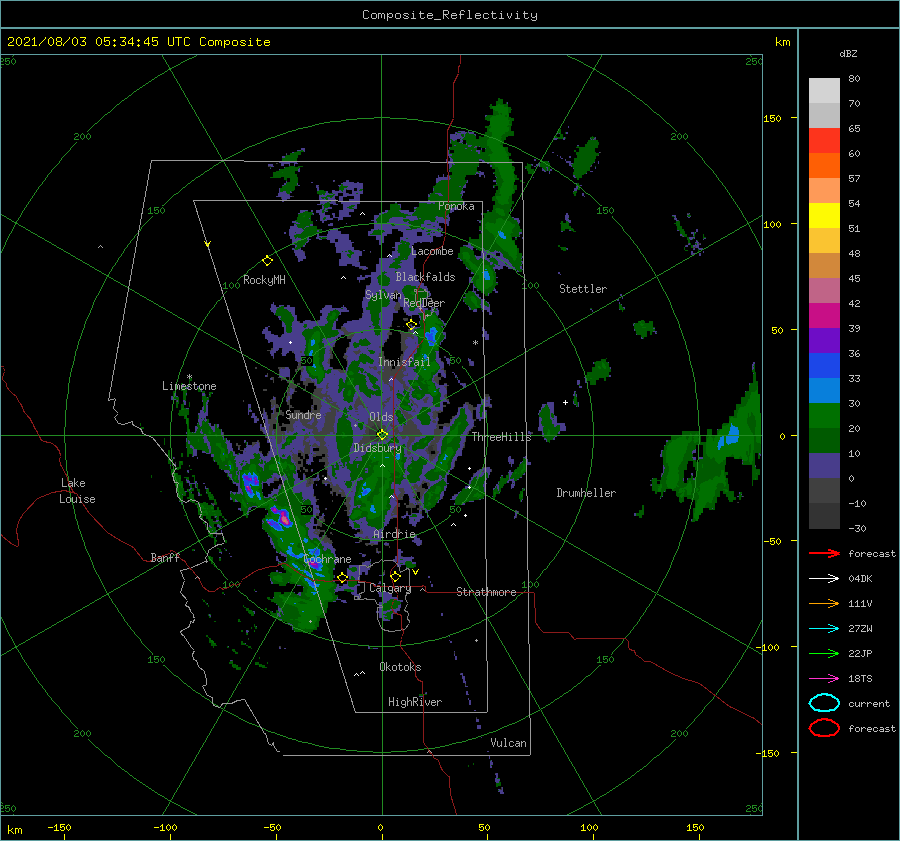Click the 2021/08/03 05:34:45 UTC Composite timestamp
Screen dimensions: 900x841
tap(138, 42)
